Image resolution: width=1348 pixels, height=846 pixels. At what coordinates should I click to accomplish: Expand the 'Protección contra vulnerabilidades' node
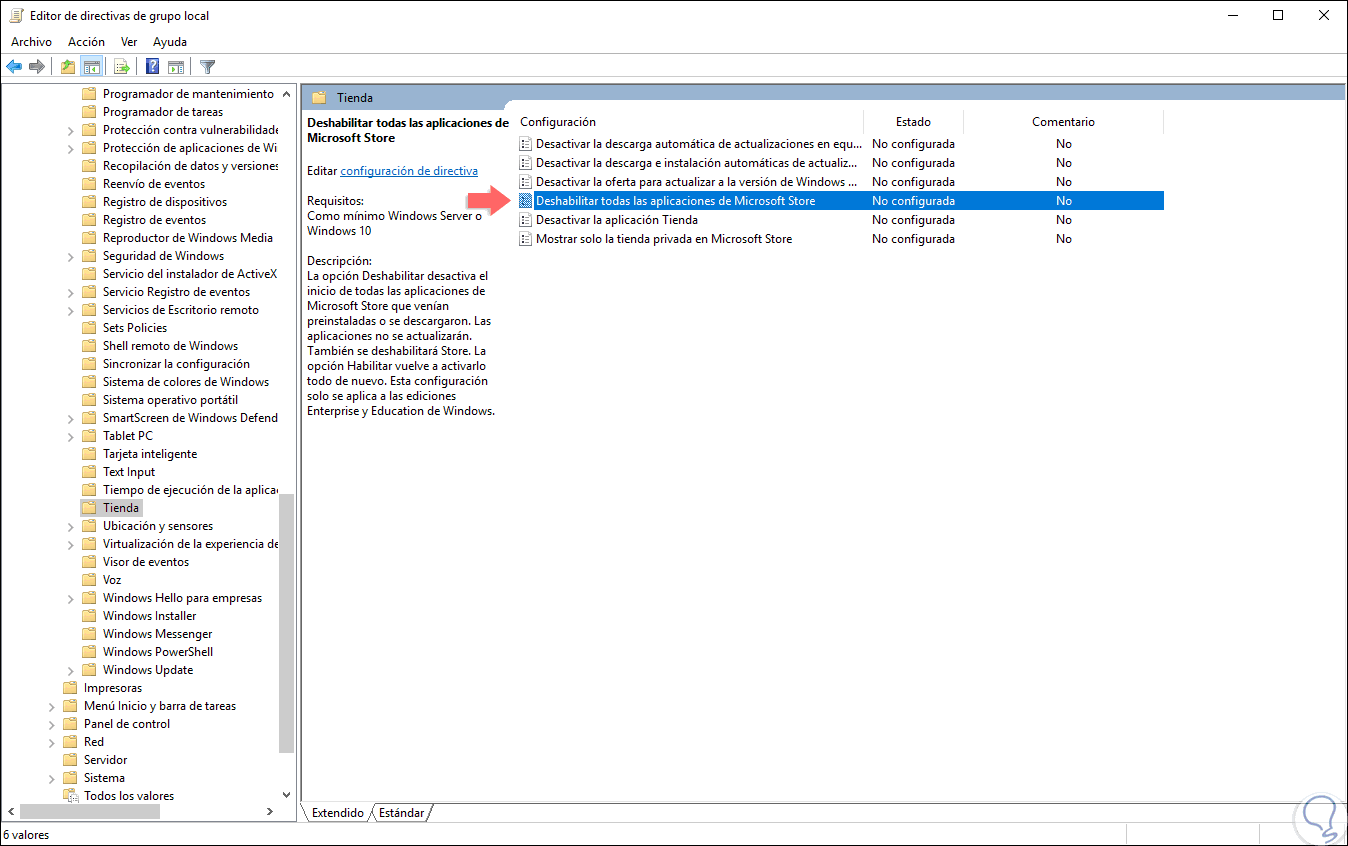click(x=71, y=130)
